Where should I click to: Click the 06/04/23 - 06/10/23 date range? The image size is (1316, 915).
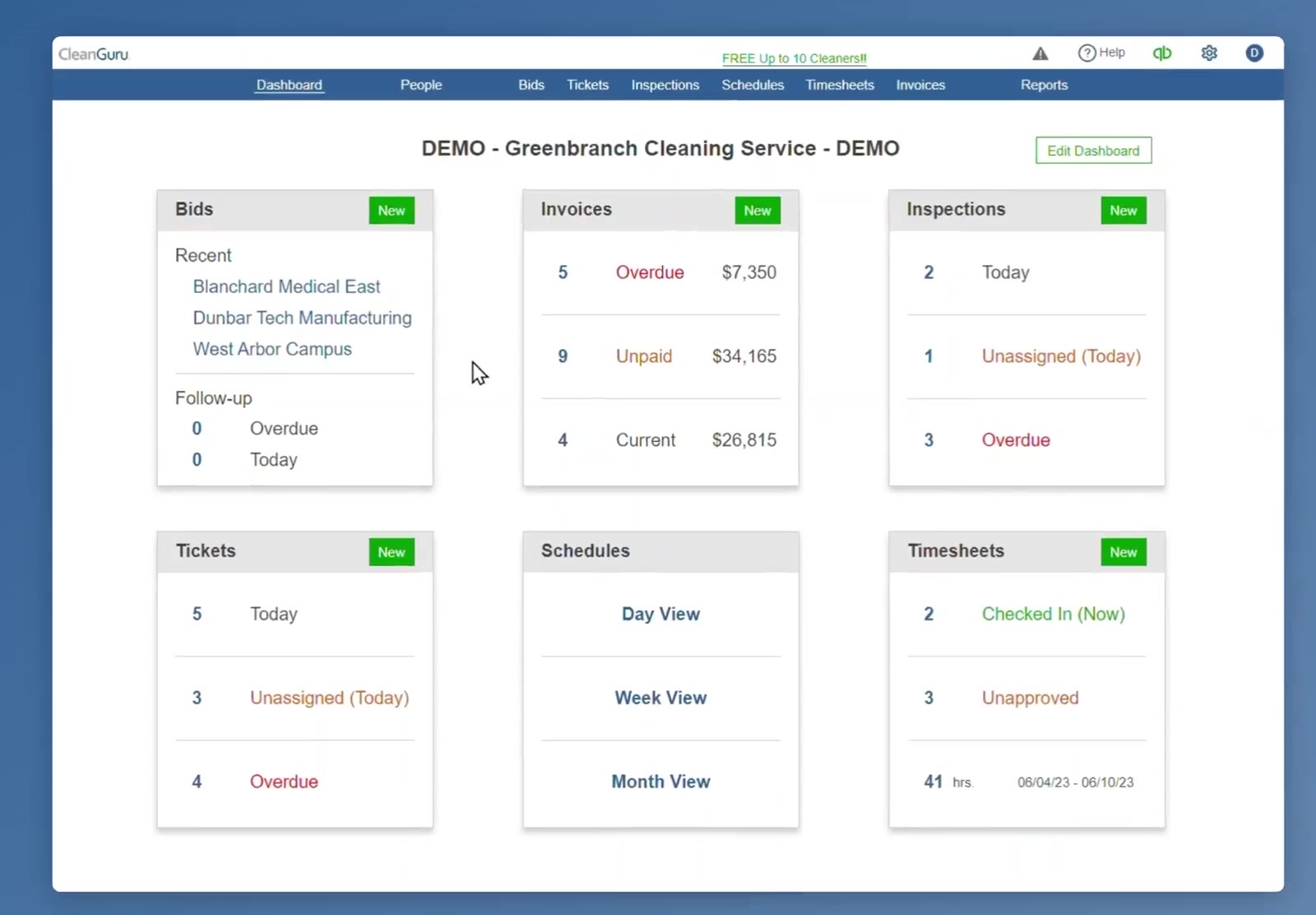click(x=1075, y=783)
